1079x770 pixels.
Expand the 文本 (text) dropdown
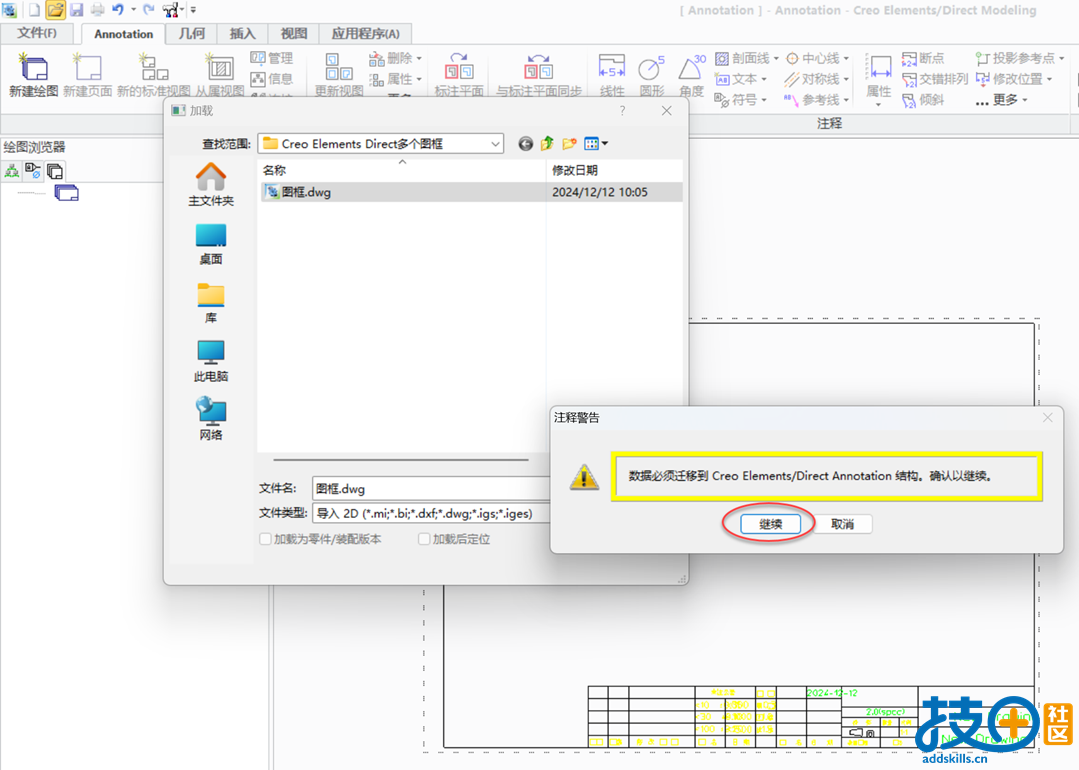[x=764, y=79]
